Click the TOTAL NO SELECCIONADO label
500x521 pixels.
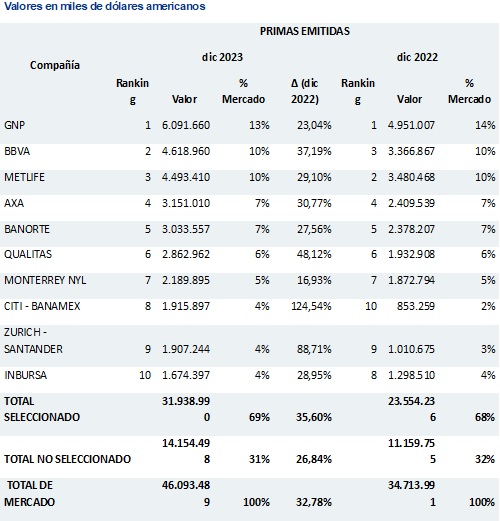[67, 459]
